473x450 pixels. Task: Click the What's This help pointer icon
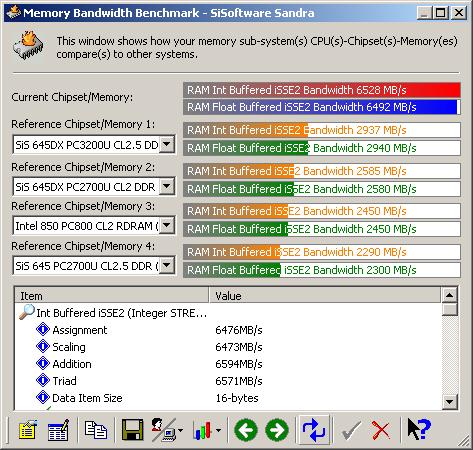419,429
